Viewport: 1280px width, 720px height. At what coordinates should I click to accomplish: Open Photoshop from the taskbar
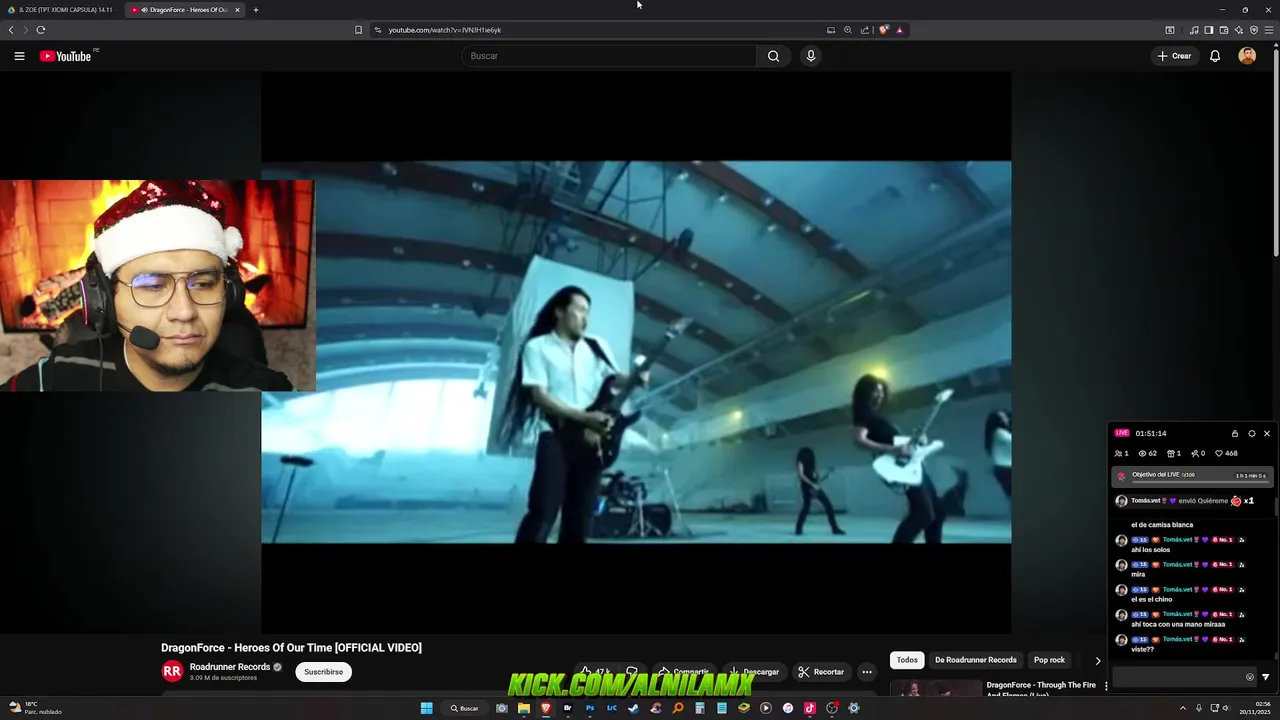tap(590, 708)
